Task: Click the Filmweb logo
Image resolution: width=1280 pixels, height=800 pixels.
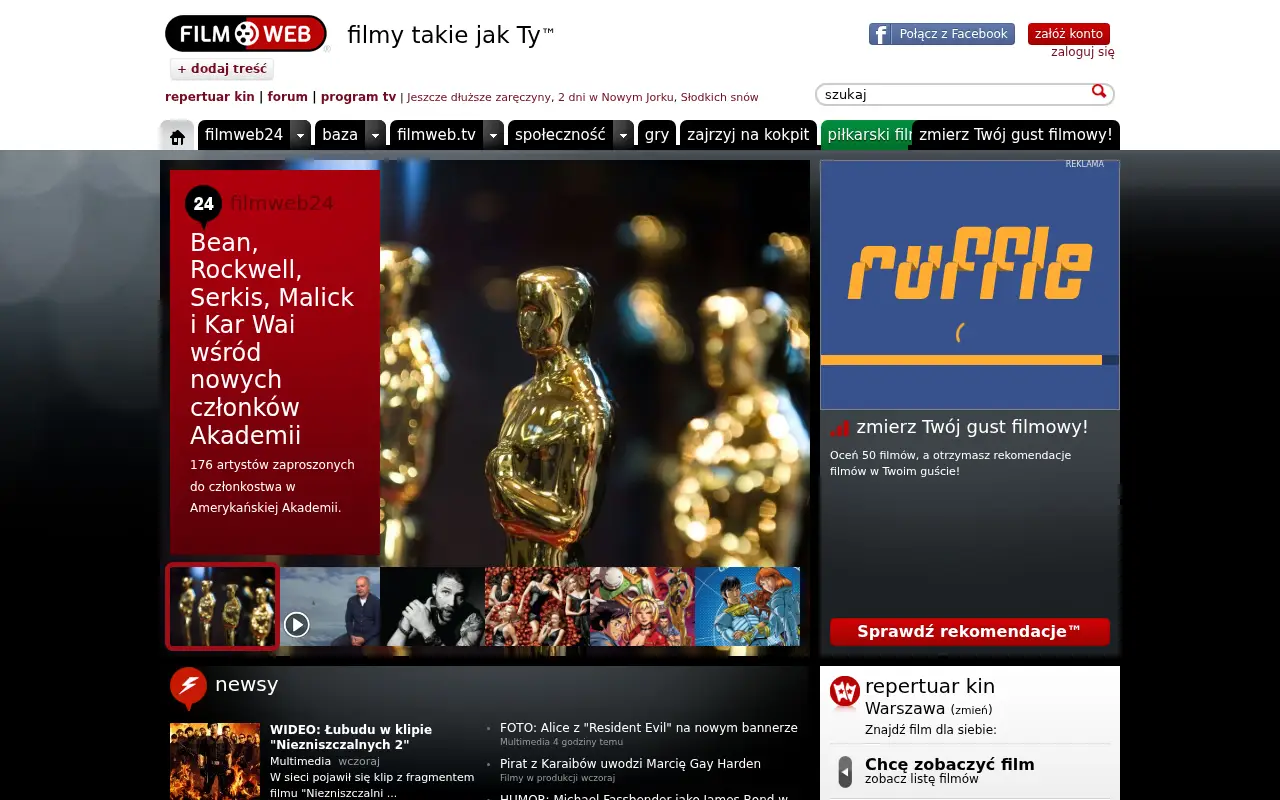Action: pos(246,34)
